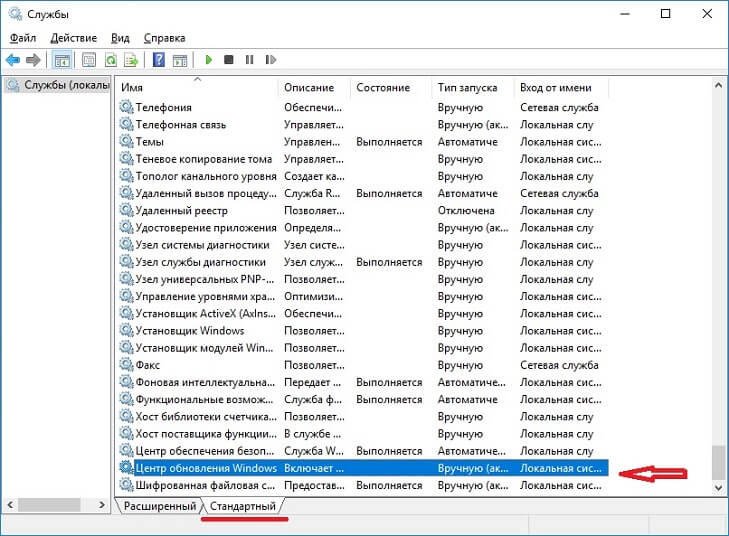Click gear icon of Центр обновления Windows
Image resolution: width=729 pixels, height=536 pixels.
[126, 468]
